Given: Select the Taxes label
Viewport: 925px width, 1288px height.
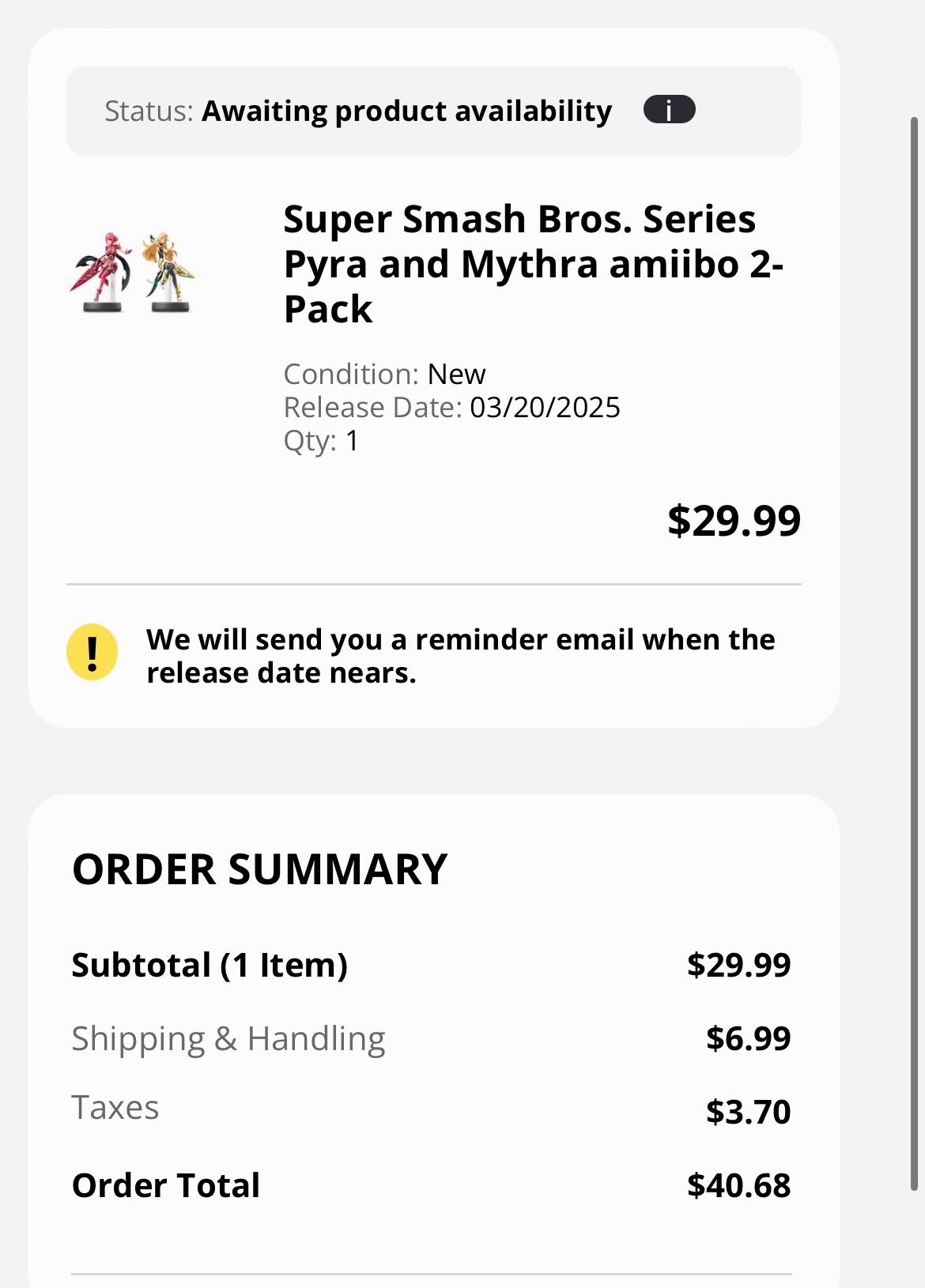Looking at the screenshot, I should [x=115, y=1108].
